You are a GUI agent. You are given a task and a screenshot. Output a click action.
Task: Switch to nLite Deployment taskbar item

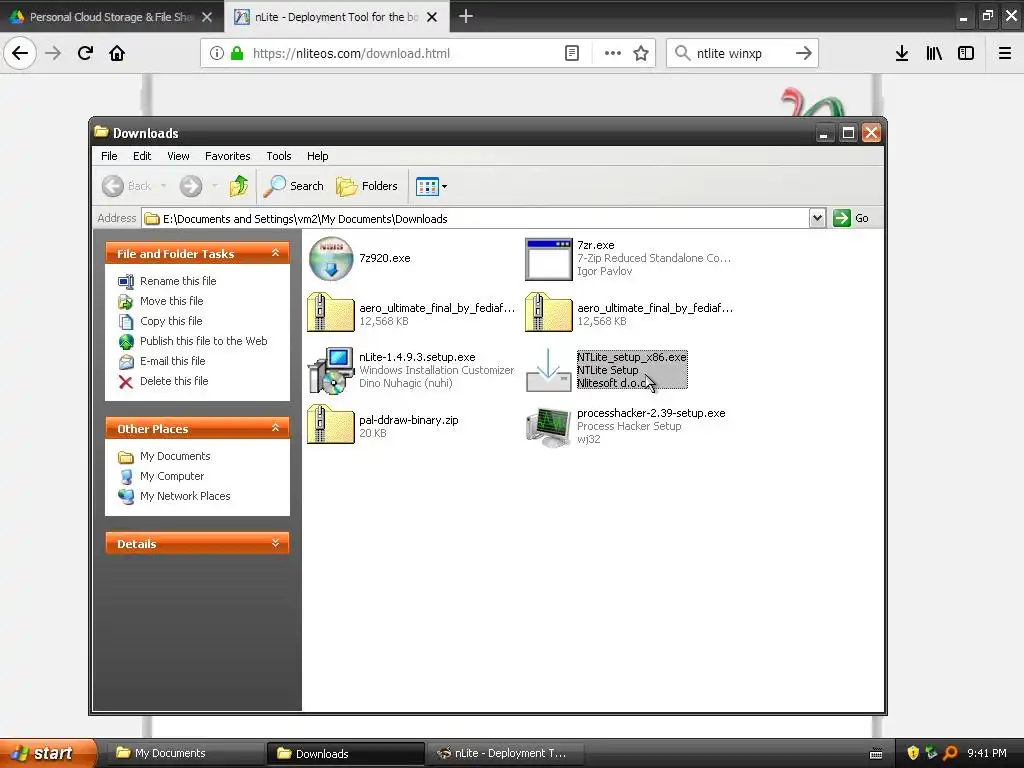503,753
